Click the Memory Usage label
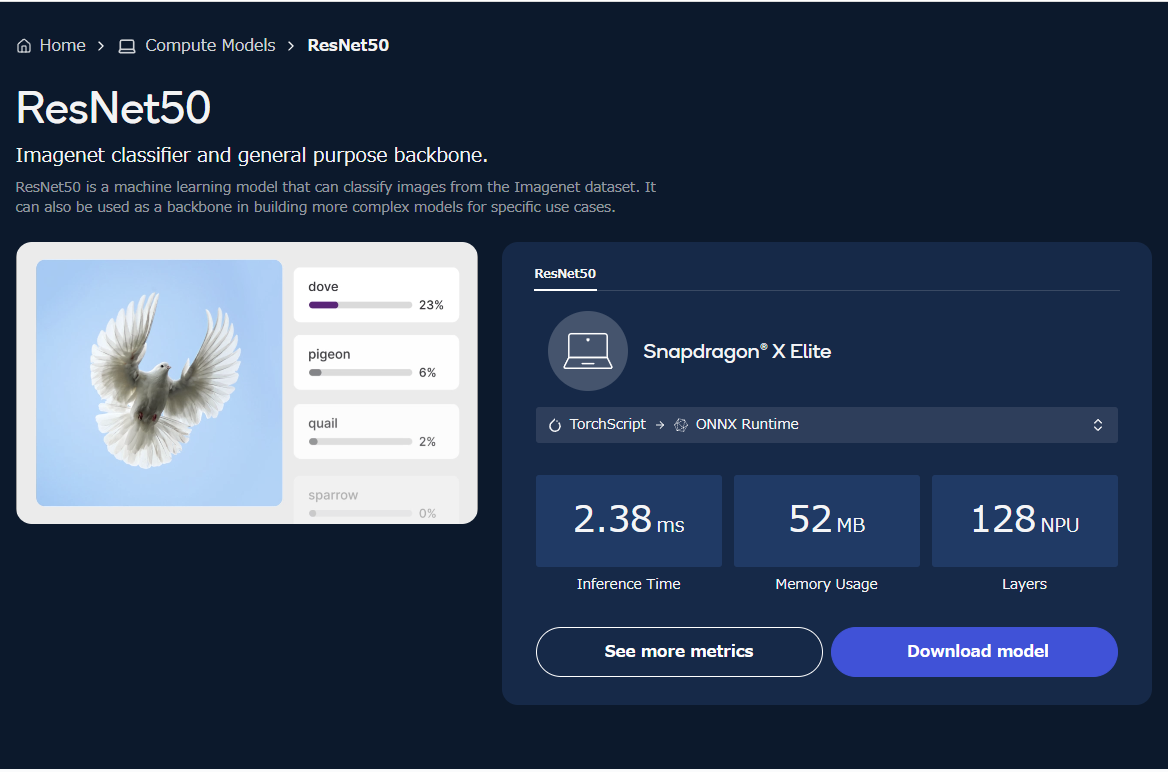The image size is (1168, 772). pos(826,584)
